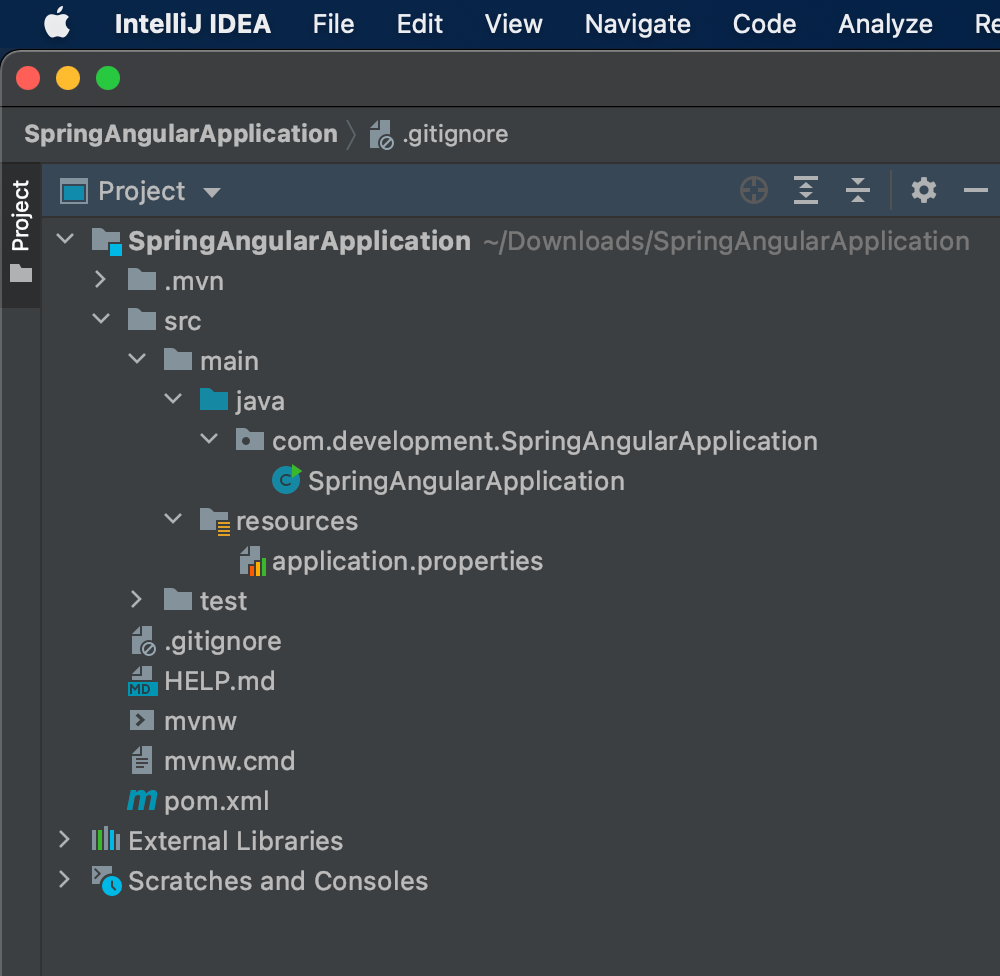This screenshot has width=1000, height=976.
Task: Click the mvnw shell script icon
Action: (142, 720)
